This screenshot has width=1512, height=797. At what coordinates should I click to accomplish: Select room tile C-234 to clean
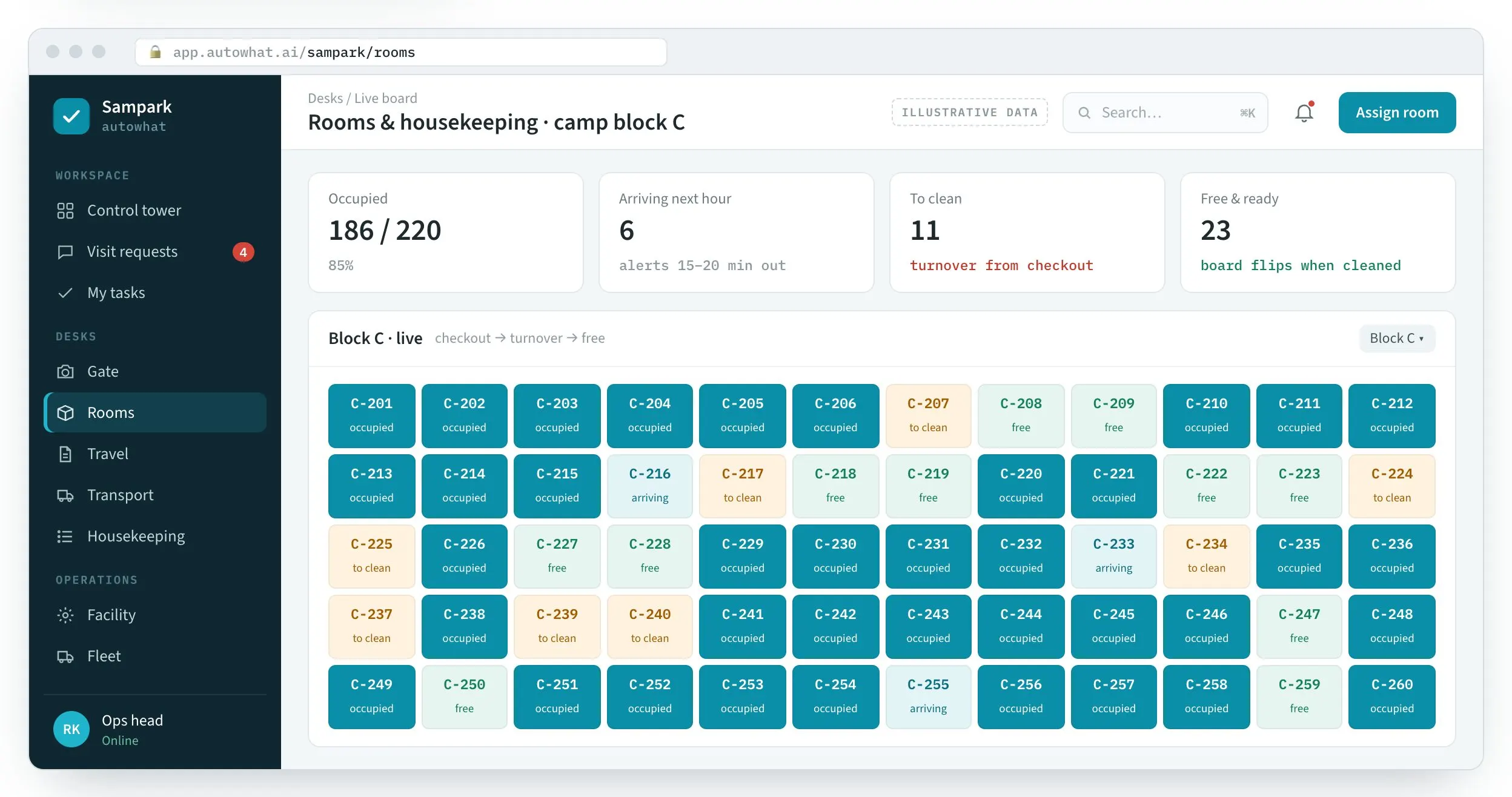[1206, 557]
